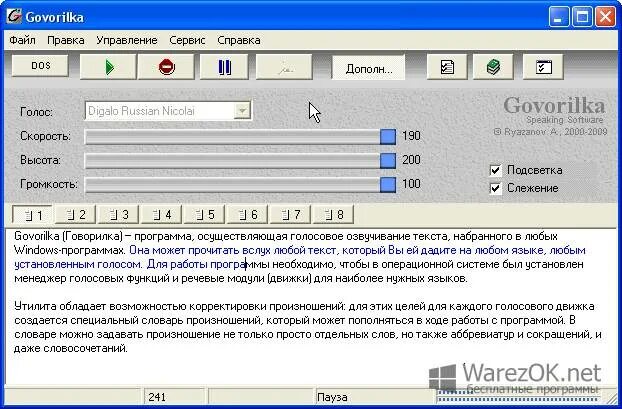622x409 pixels.
Task: Toggle the Подсветка checkbox
Action: tap(495, 170)
